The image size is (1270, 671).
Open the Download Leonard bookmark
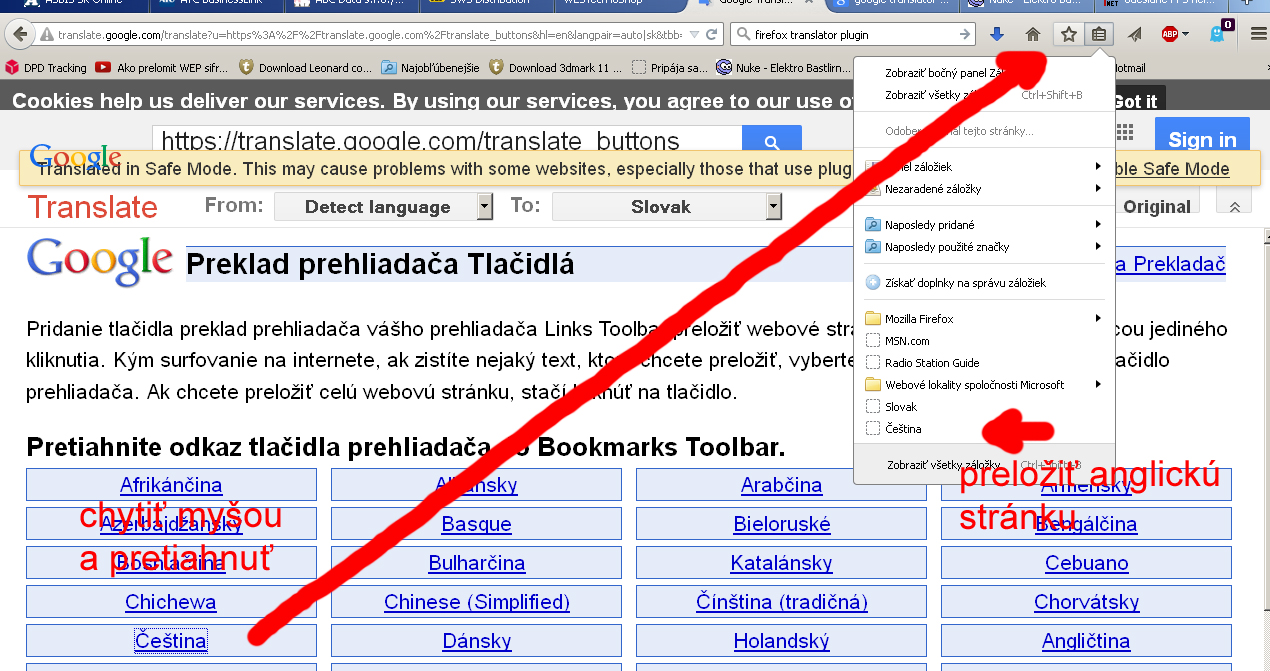[305, 68]
